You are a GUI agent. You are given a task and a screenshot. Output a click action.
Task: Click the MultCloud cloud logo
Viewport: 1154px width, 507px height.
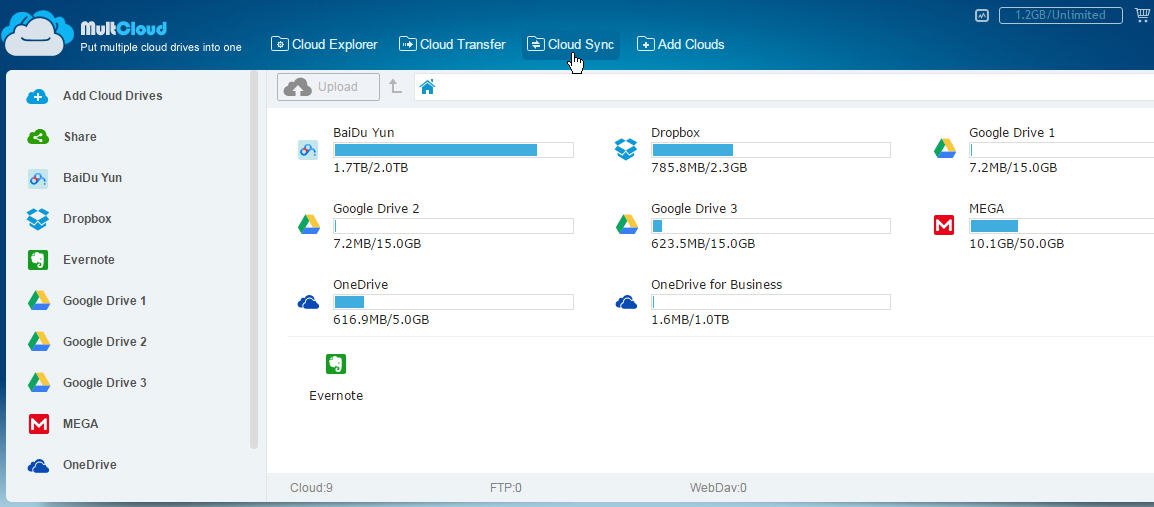(x=37, y=33)
